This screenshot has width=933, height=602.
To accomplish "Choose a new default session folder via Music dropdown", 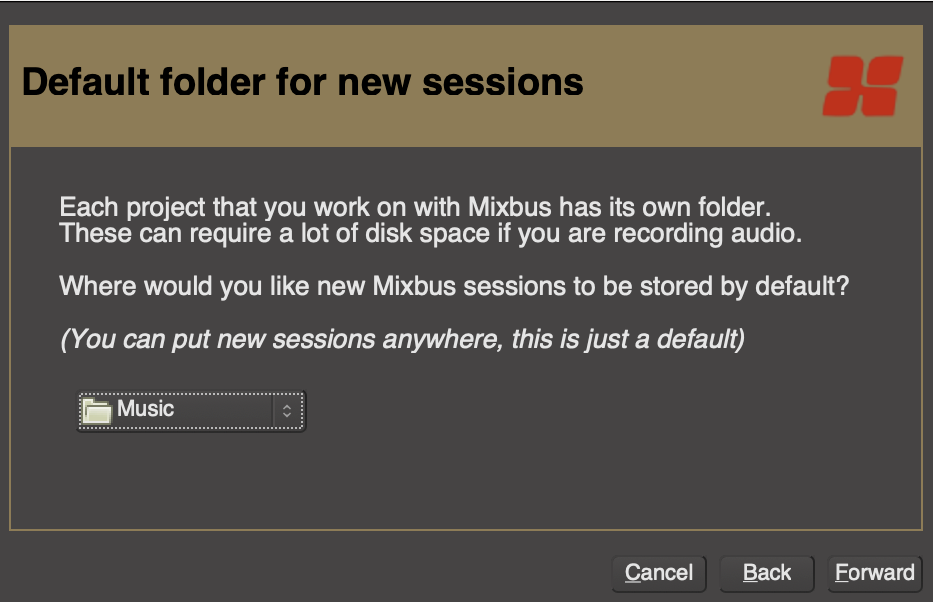I will pos(190,410).
